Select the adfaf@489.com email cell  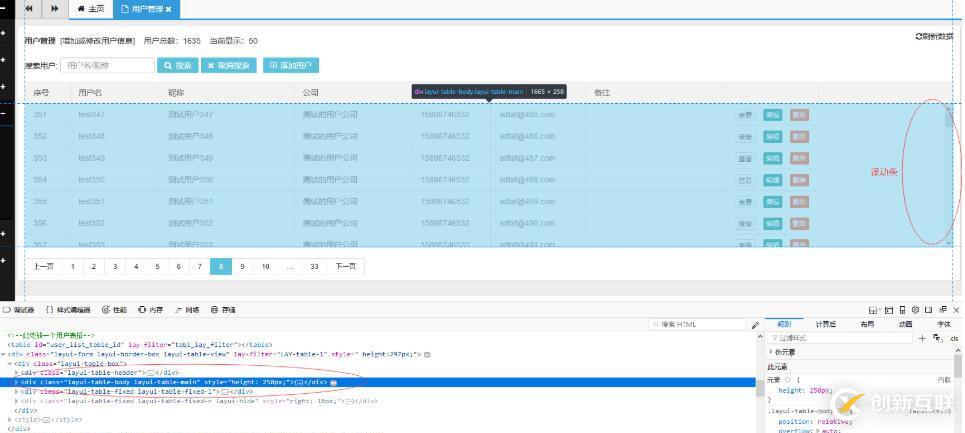(527, 202)
